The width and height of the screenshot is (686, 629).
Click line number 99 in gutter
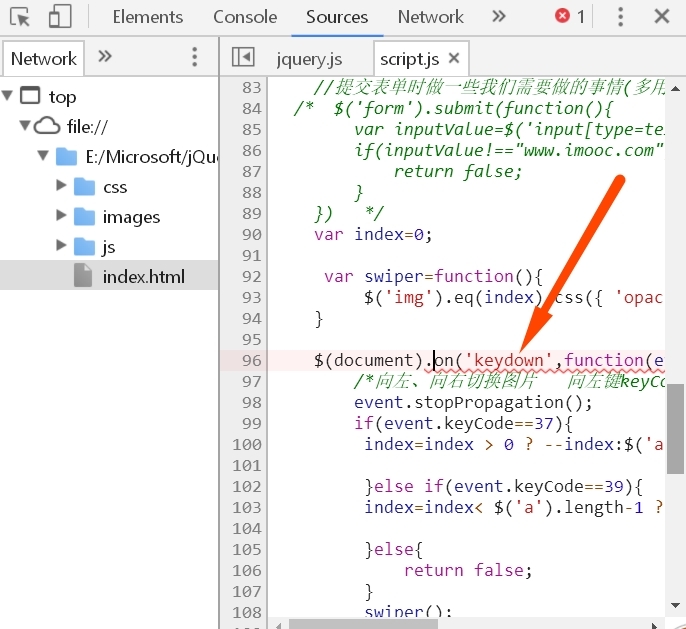coord(252,423)
